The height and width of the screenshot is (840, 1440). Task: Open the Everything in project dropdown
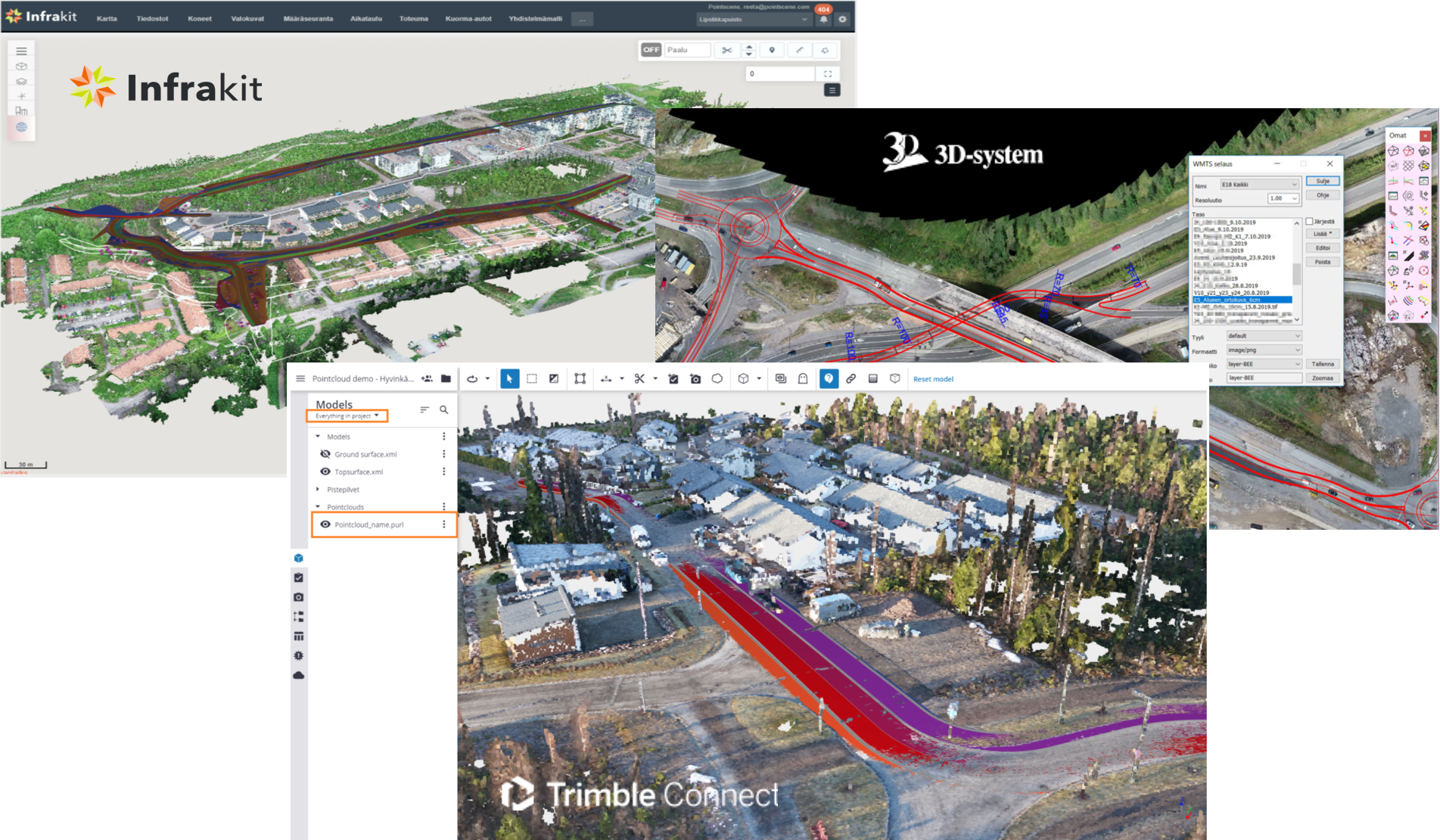point(347,415)
